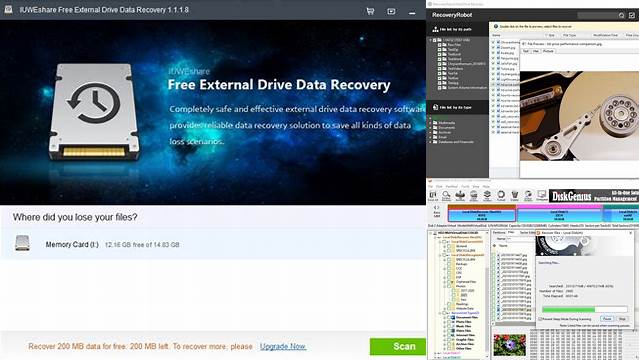Open the Help menu in DiskGenius
Image resolution: width=639 pixels, height=360 pixels.
(486, 186)
